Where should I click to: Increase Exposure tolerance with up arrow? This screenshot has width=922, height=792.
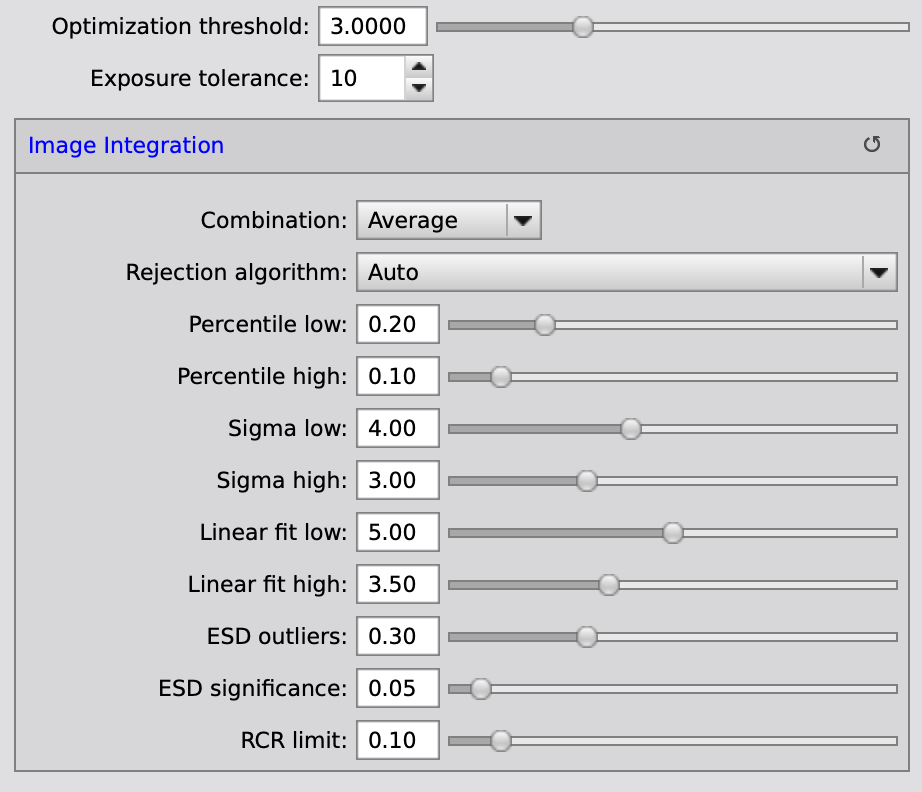click(420, 68)
